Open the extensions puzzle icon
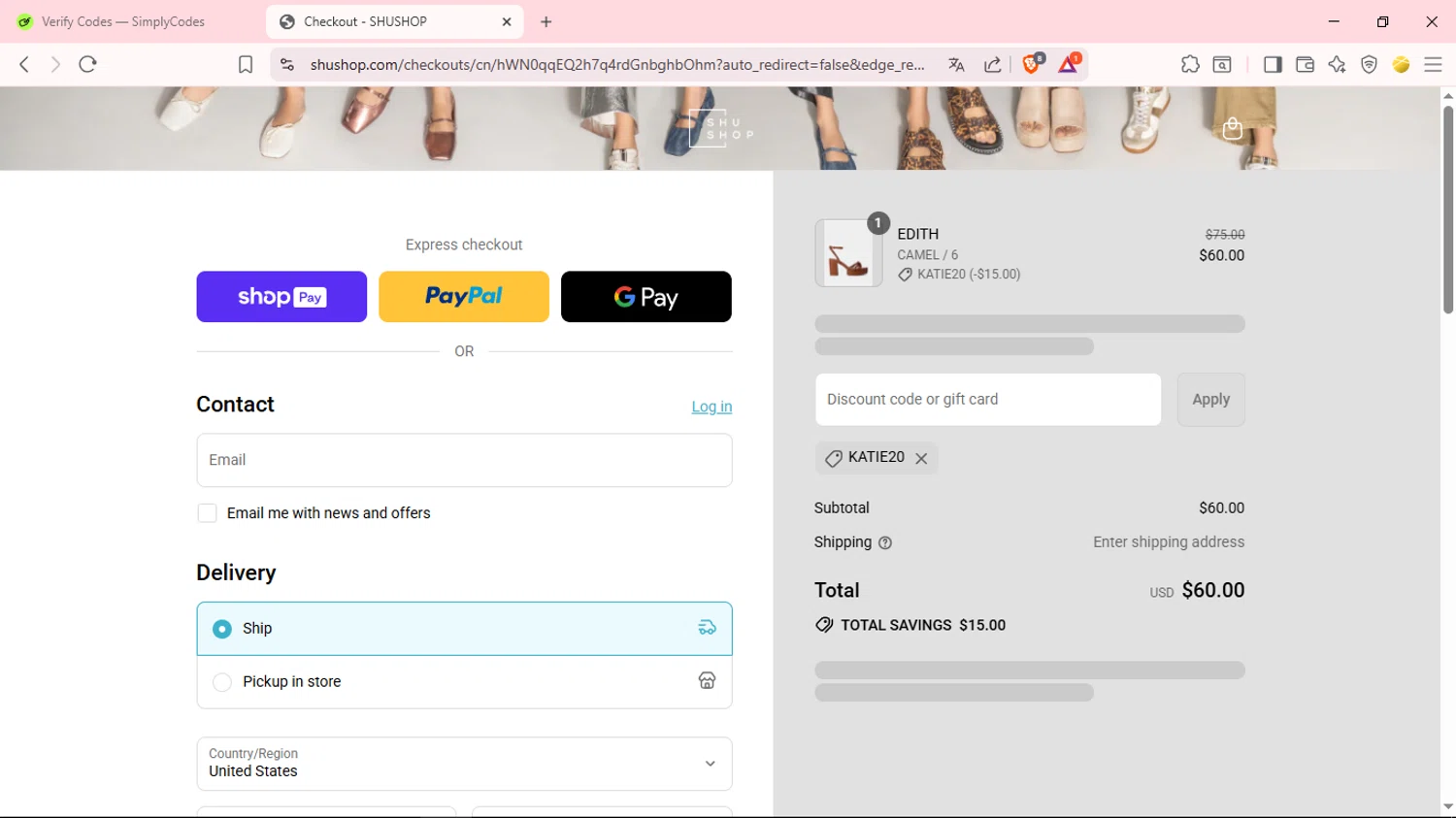The width and height of the screenshot is (1456, 818). 1190,64
